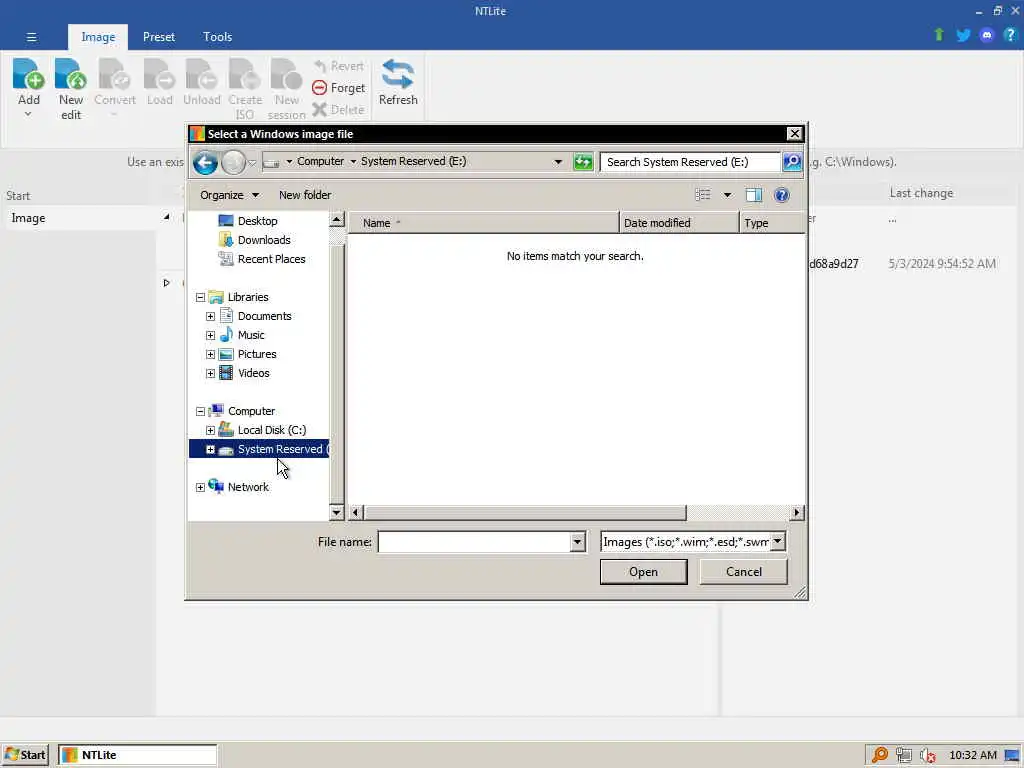1024x768 pixels.
Task: Switch to the Image ribbon tab
Action: [x=98, y=37]
